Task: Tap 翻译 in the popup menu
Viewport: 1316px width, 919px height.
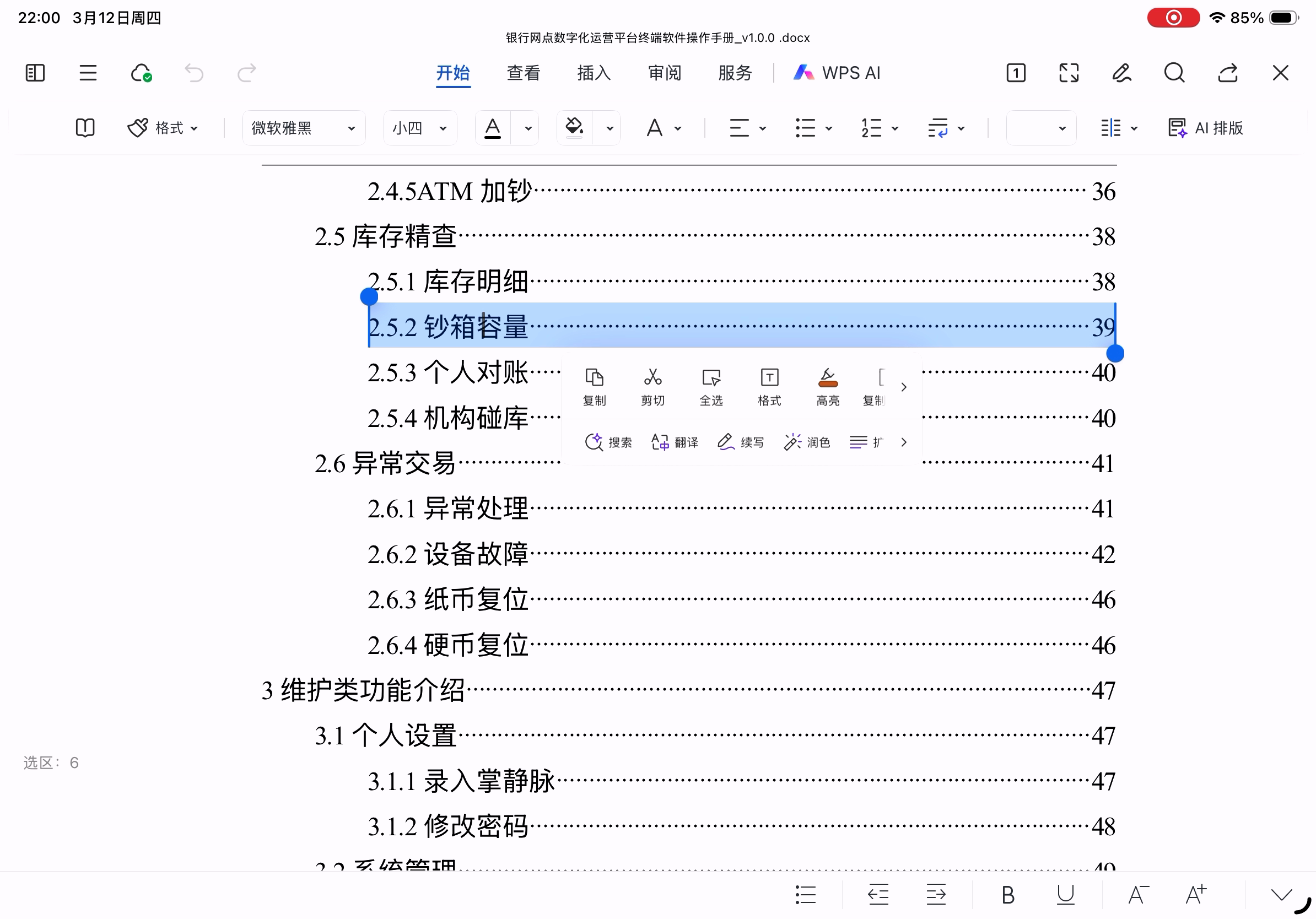Action: (675, 442)
